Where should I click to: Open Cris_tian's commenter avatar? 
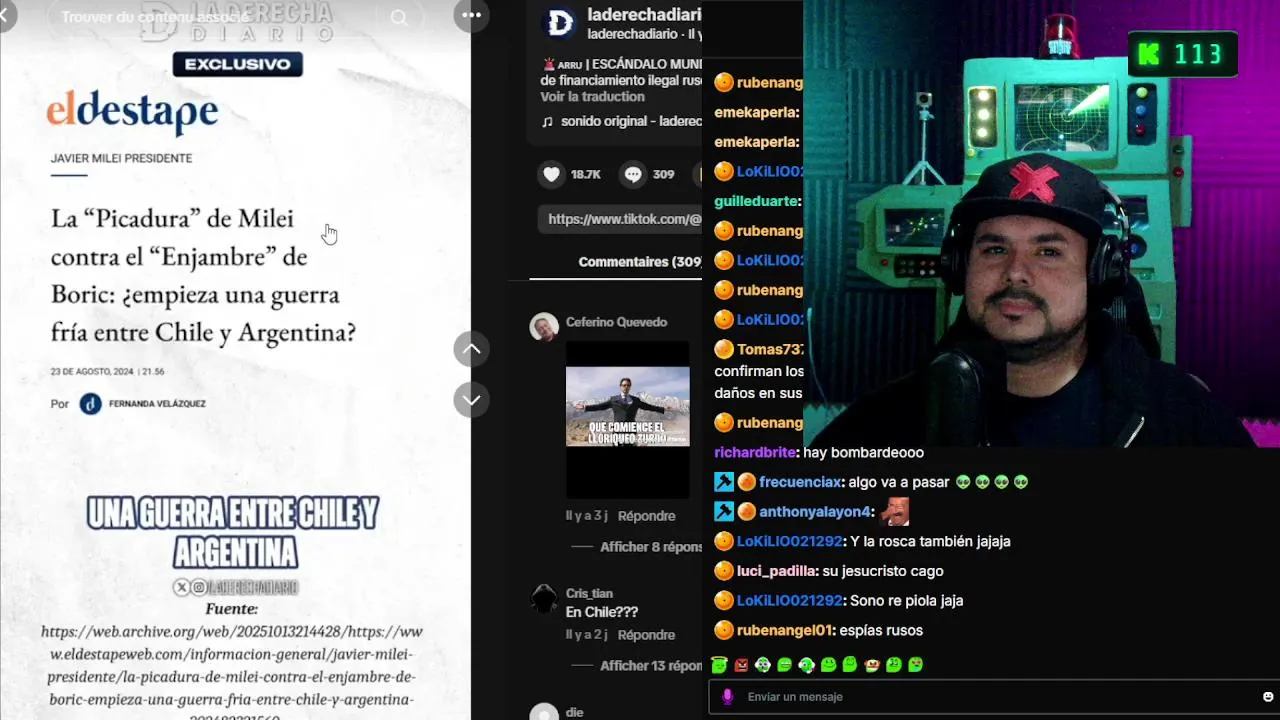(544, 598)
